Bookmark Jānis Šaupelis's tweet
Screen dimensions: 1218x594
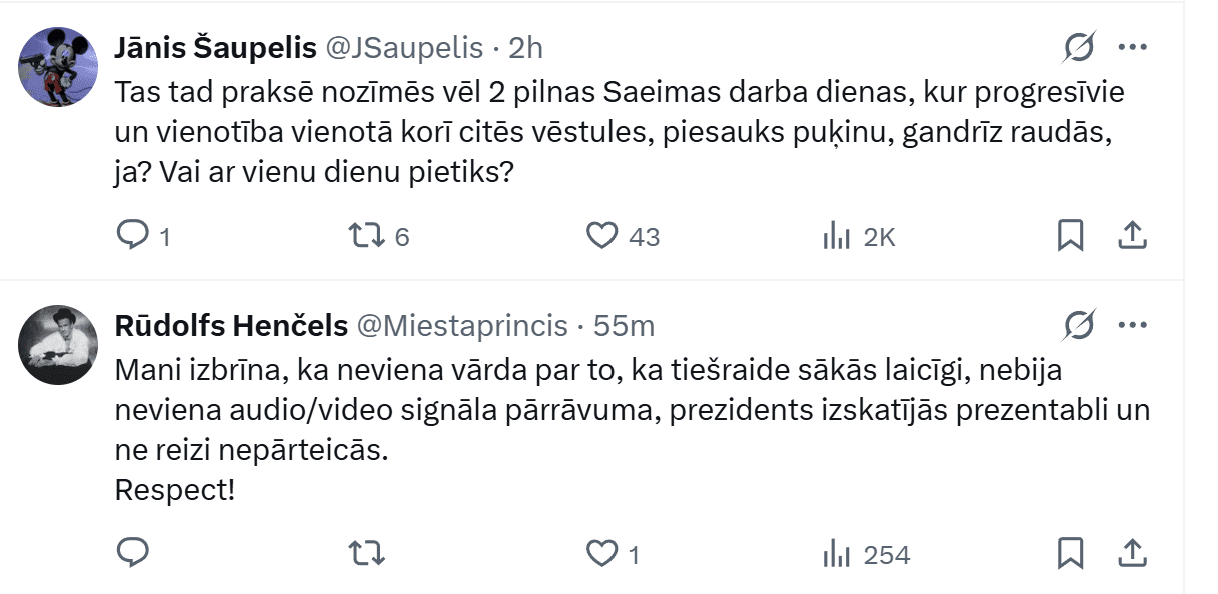[1070, 236]
